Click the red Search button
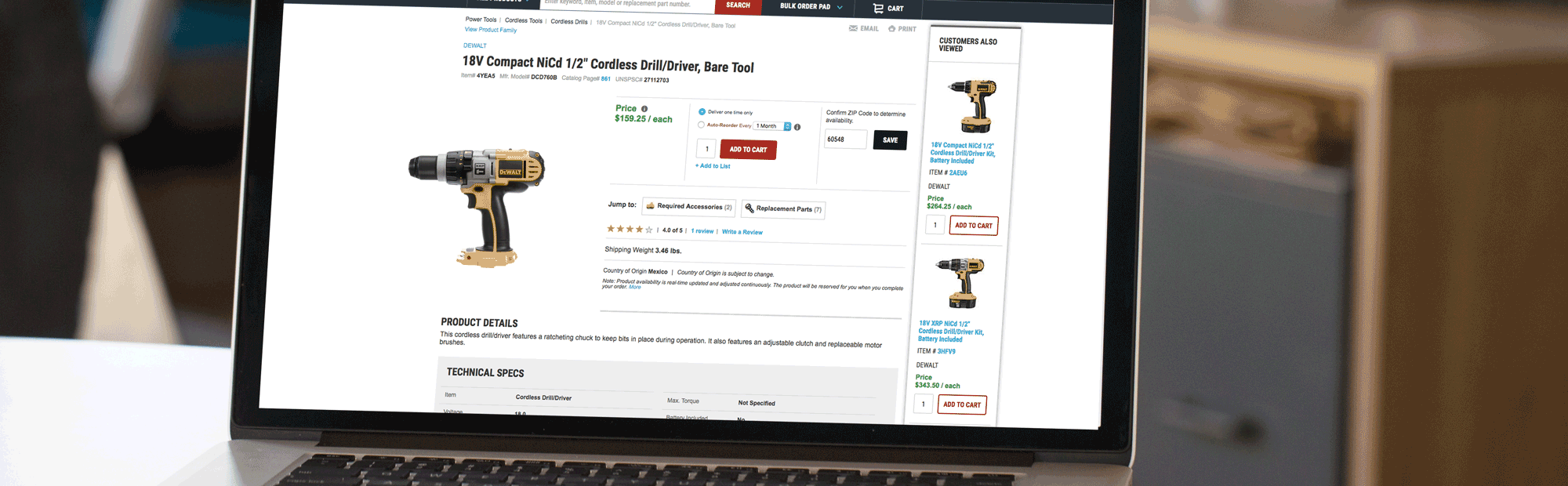This screenshot has height=486, width=1568. point(738,6)
